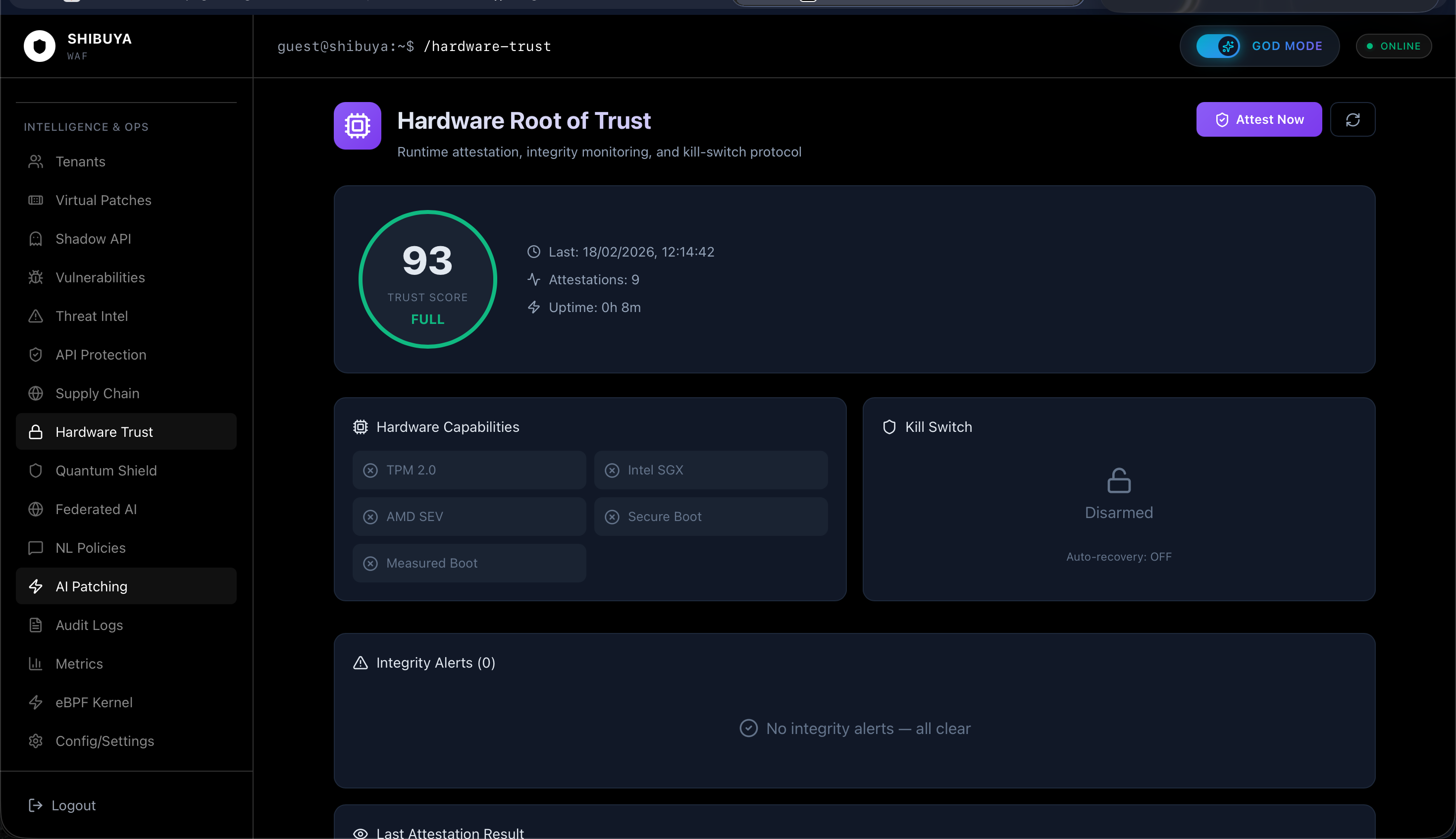Click the refresh icon beside Attest Now
Image resolution: width=1456 pixels, height=839 pixels.
[x=1352, y=119]
